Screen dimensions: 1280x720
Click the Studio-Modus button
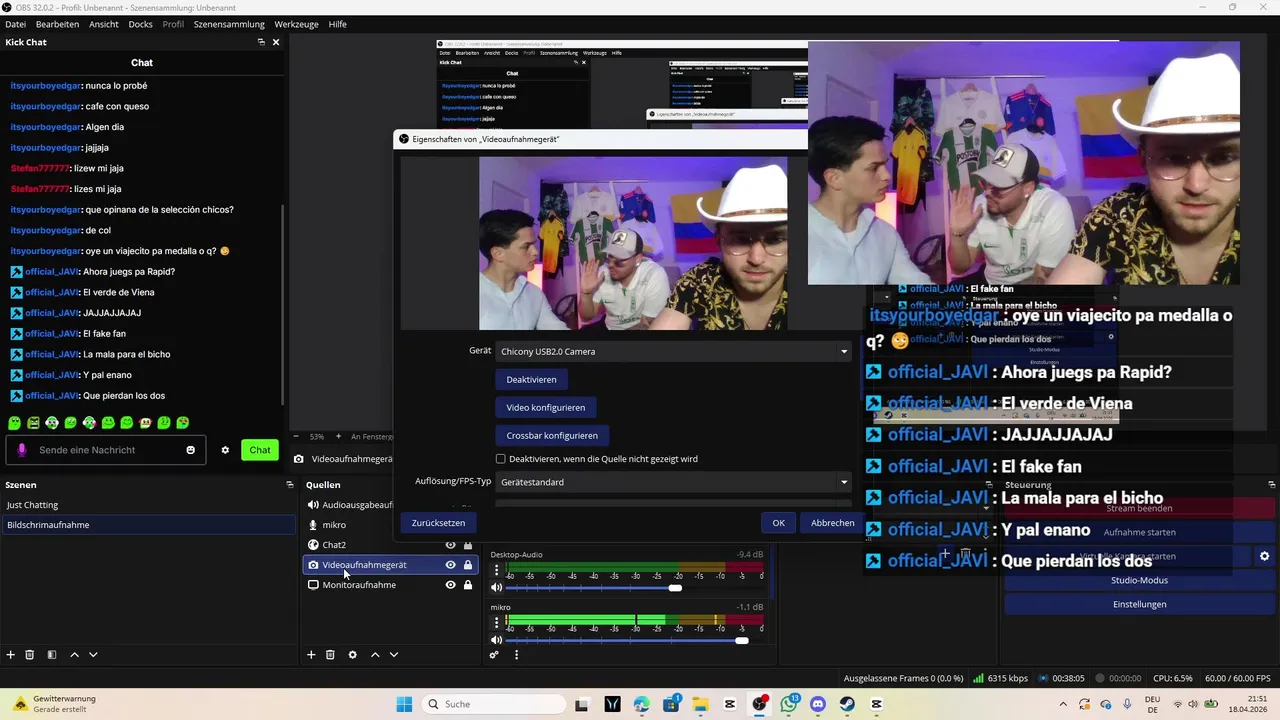pyautogui.click(x=1139, y=580)
